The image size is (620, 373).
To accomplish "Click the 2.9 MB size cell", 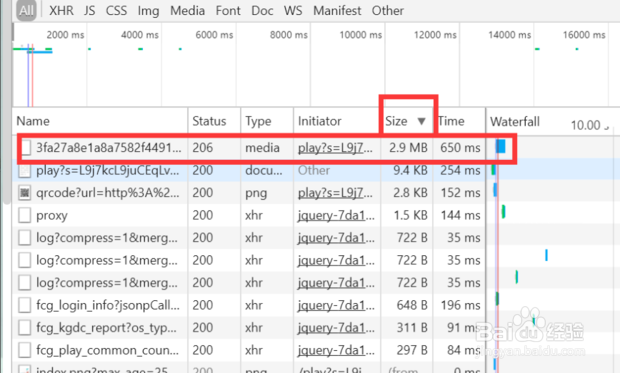I will click(408, 148).
